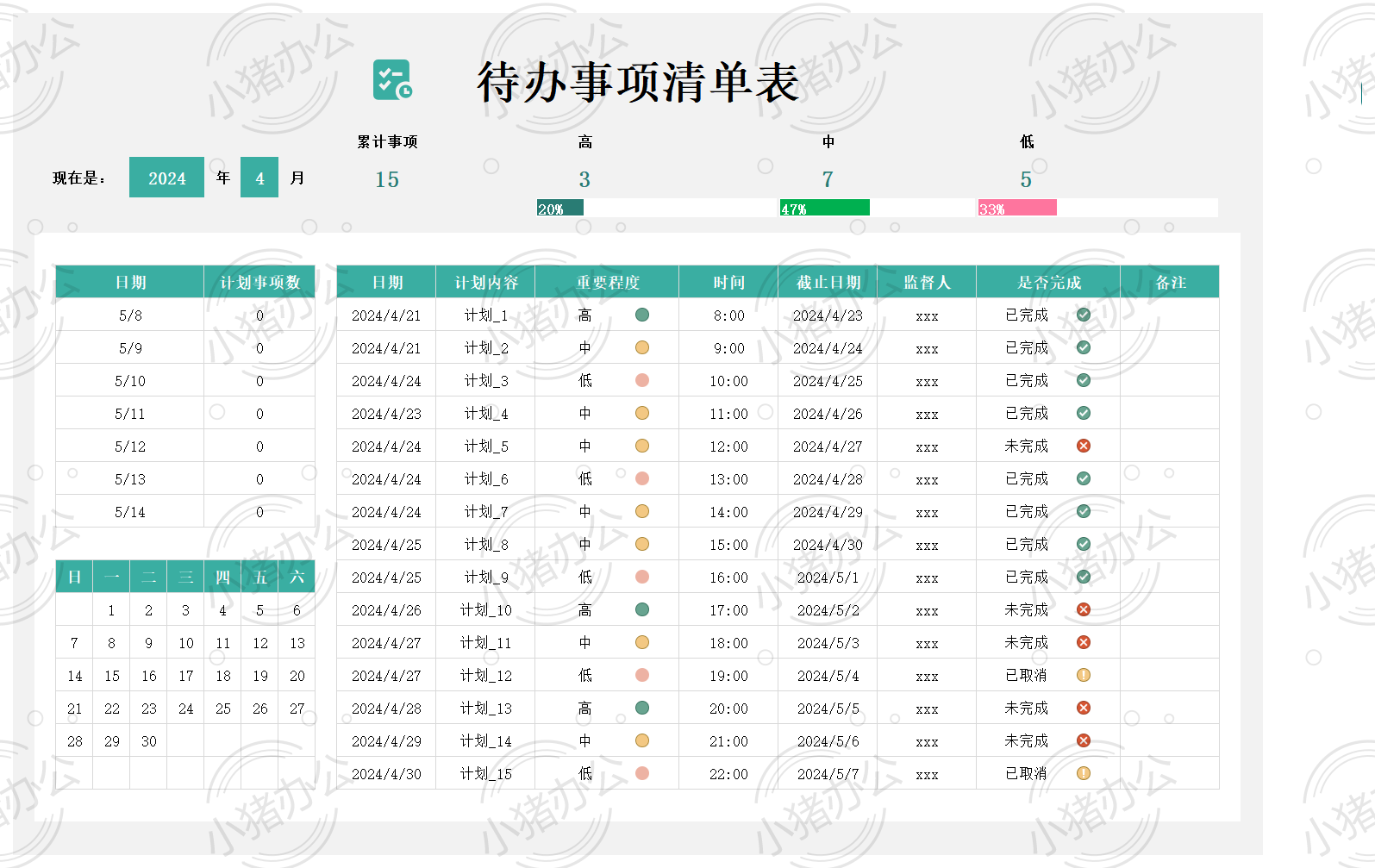
Task: Click deadline cell 2024/5/7
Action: point(828,774)
